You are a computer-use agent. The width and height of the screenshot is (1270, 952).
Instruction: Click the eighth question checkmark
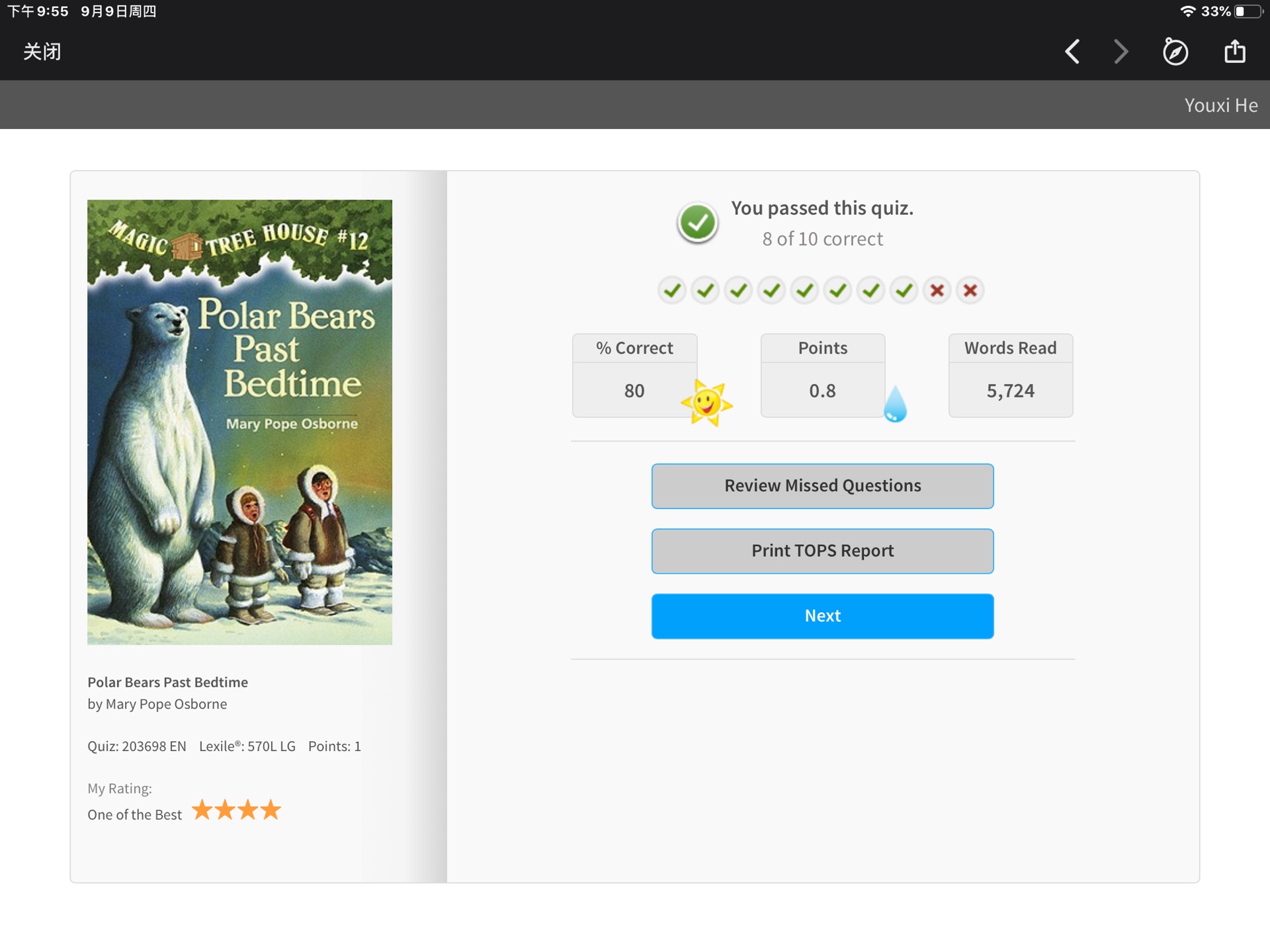(x=904, y=290)
